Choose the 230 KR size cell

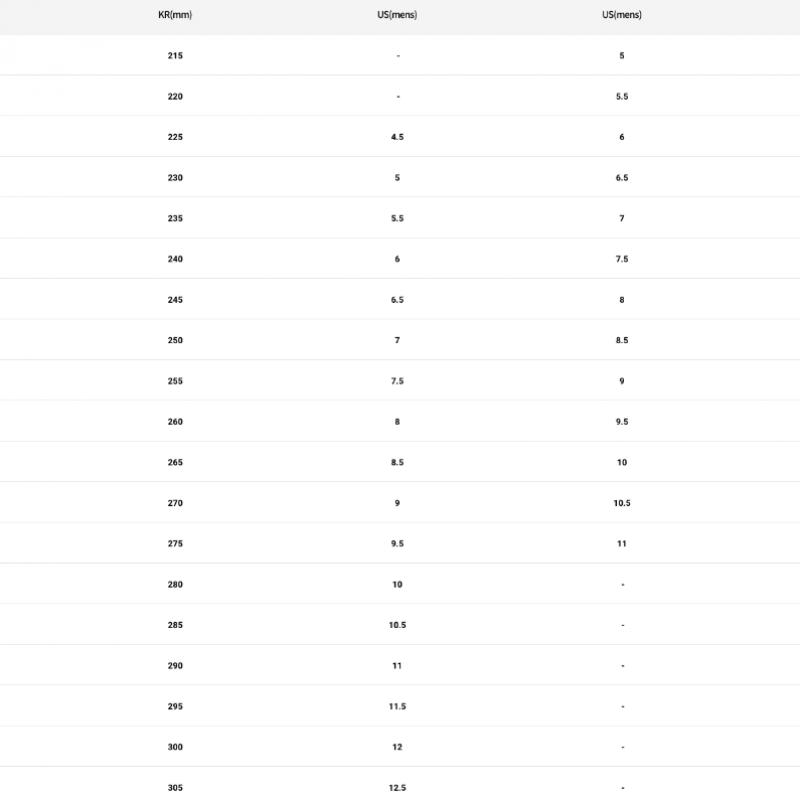[x=175, y=178]
